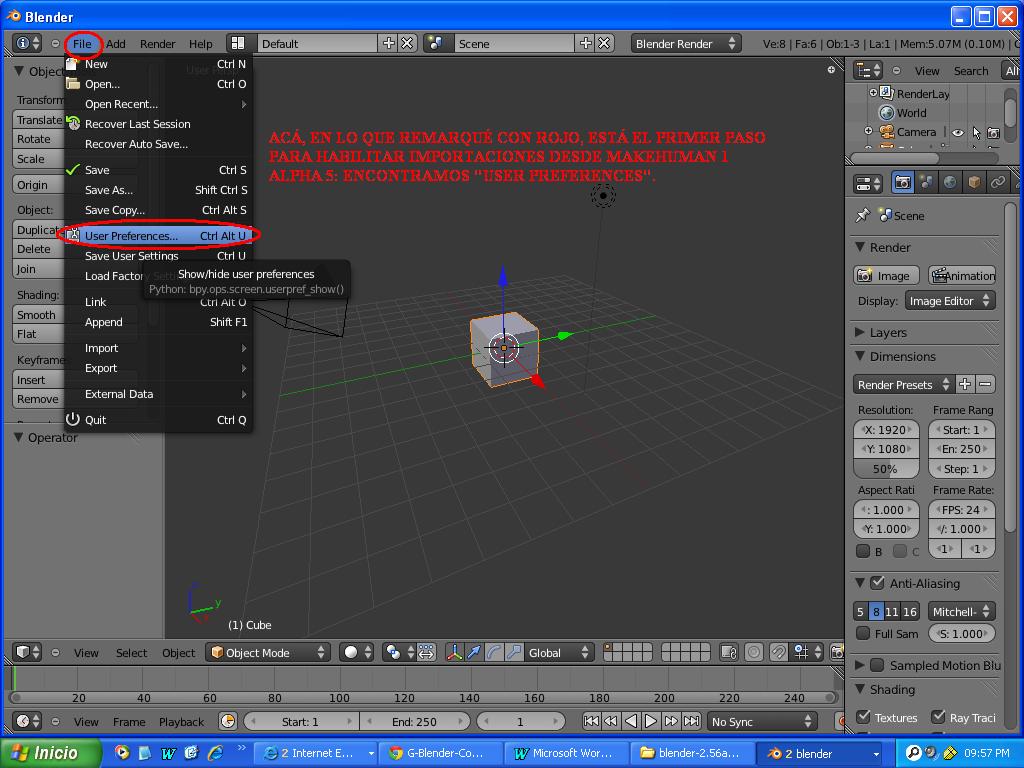
Task: Open the Image Editor display dropdown
Action: tap(950, 301)
